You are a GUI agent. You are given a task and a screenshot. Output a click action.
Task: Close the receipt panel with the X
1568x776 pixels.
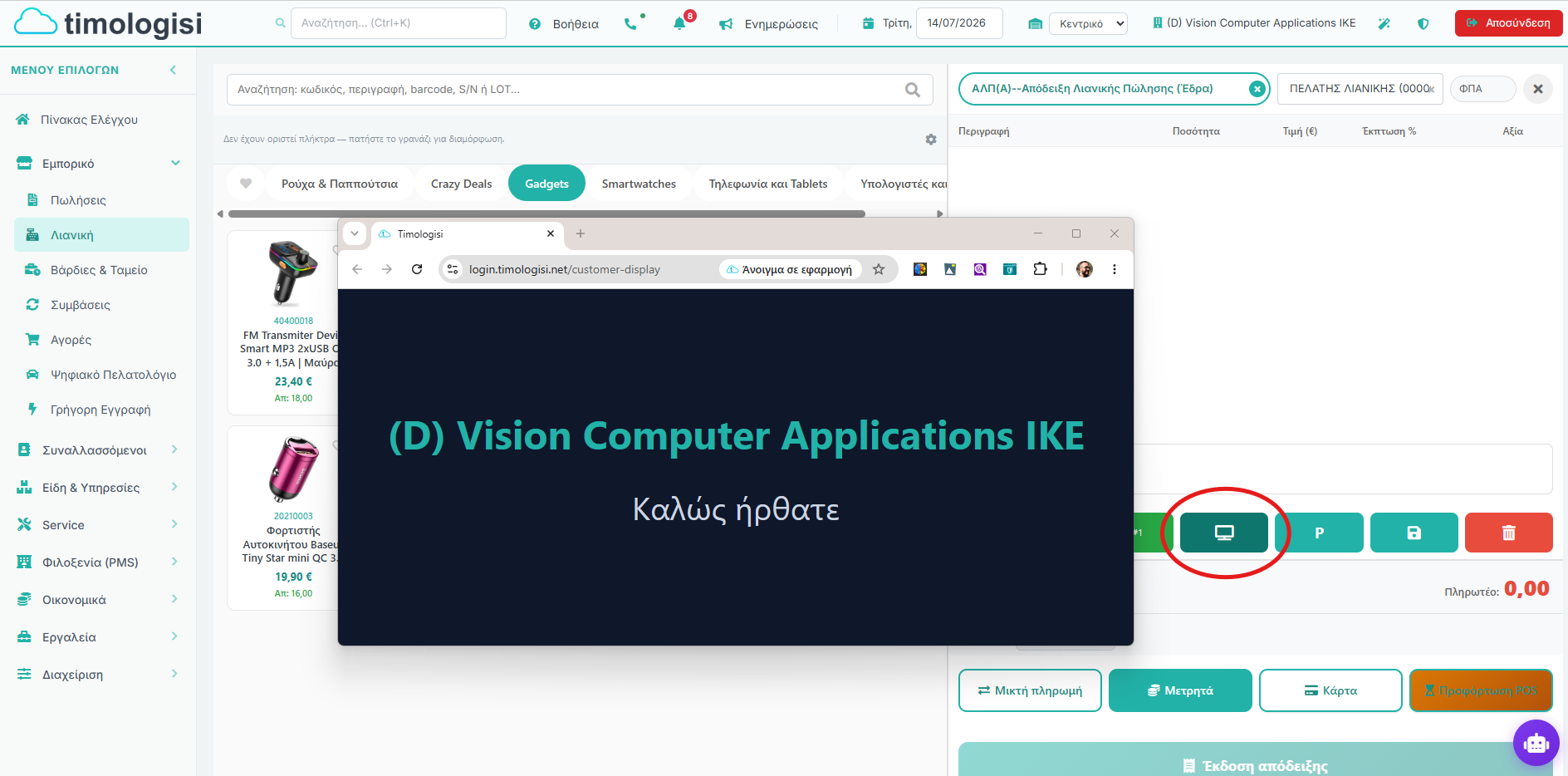[x=1538, y=89]
